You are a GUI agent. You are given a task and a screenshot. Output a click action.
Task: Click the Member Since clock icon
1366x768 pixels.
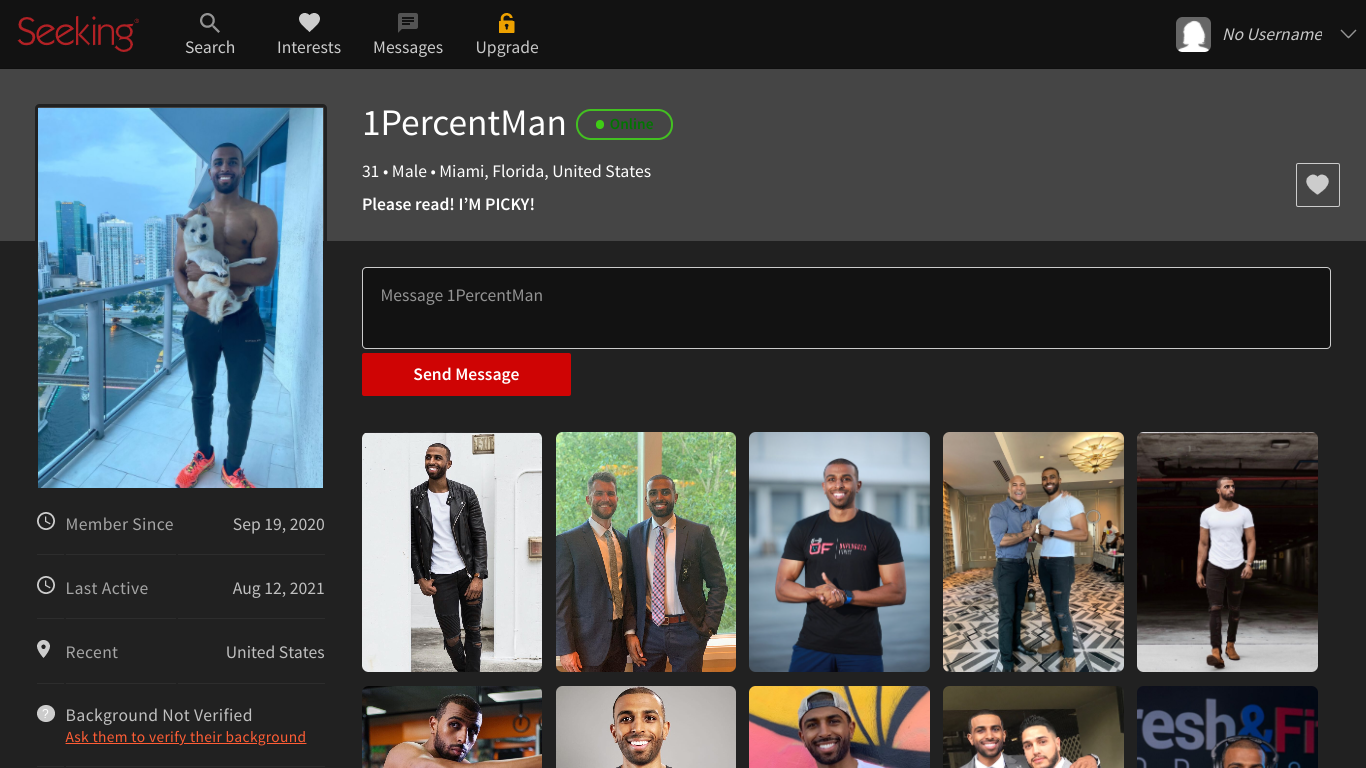pos(46,521)
